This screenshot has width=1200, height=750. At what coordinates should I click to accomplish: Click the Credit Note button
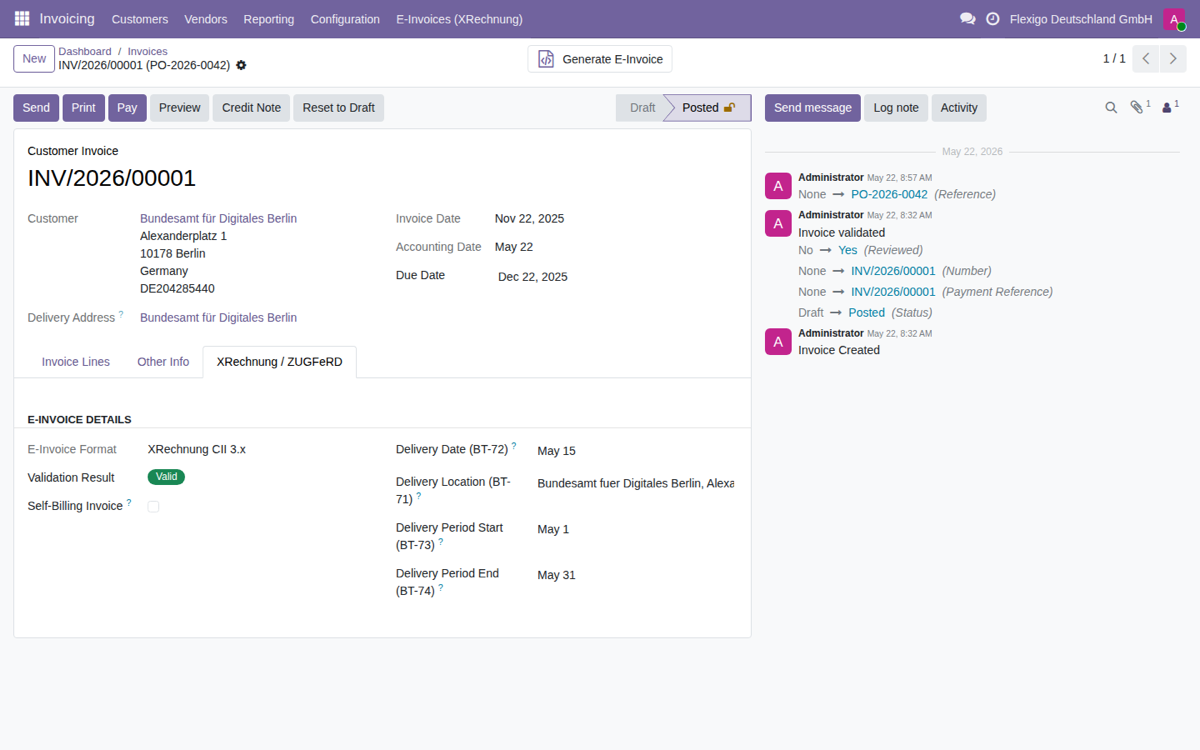coord(251,108)
